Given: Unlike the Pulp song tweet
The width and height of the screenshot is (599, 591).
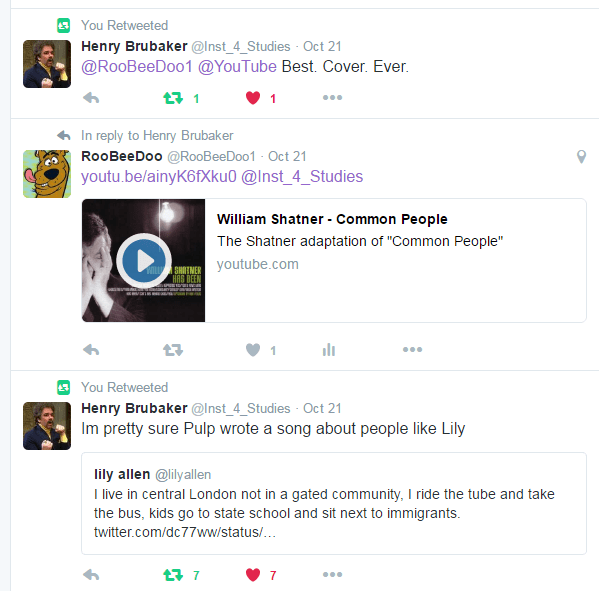Looking at the screenshot, I should tap(253, 575).
